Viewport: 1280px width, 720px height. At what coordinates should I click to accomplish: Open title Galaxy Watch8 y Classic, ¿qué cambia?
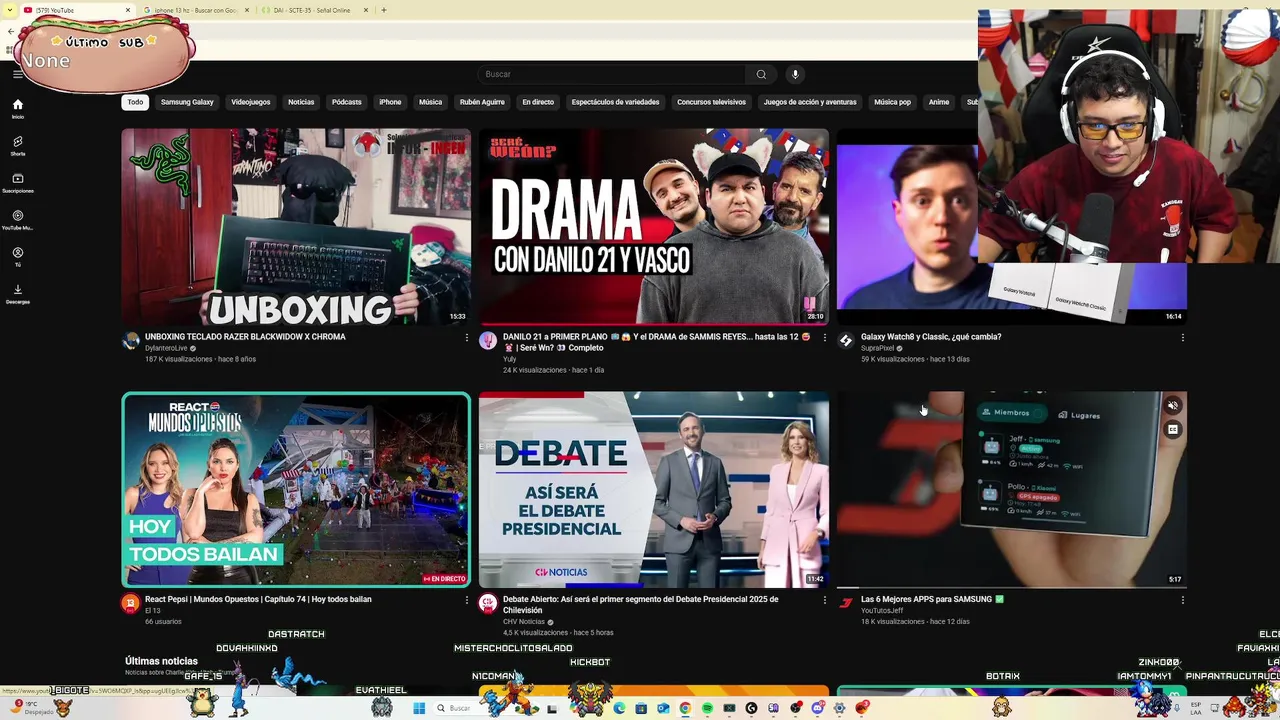click(931, 337)
